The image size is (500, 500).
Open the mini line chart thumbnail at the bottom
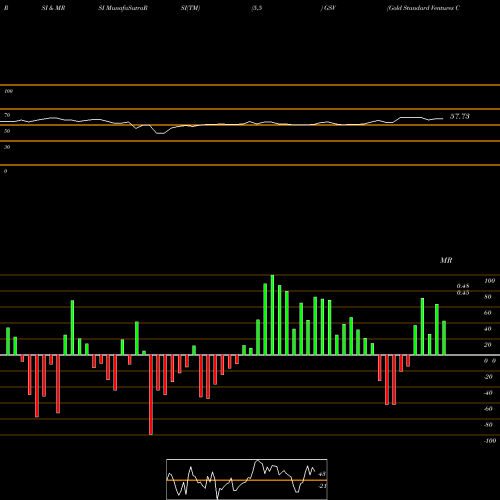tap(247, 479)
